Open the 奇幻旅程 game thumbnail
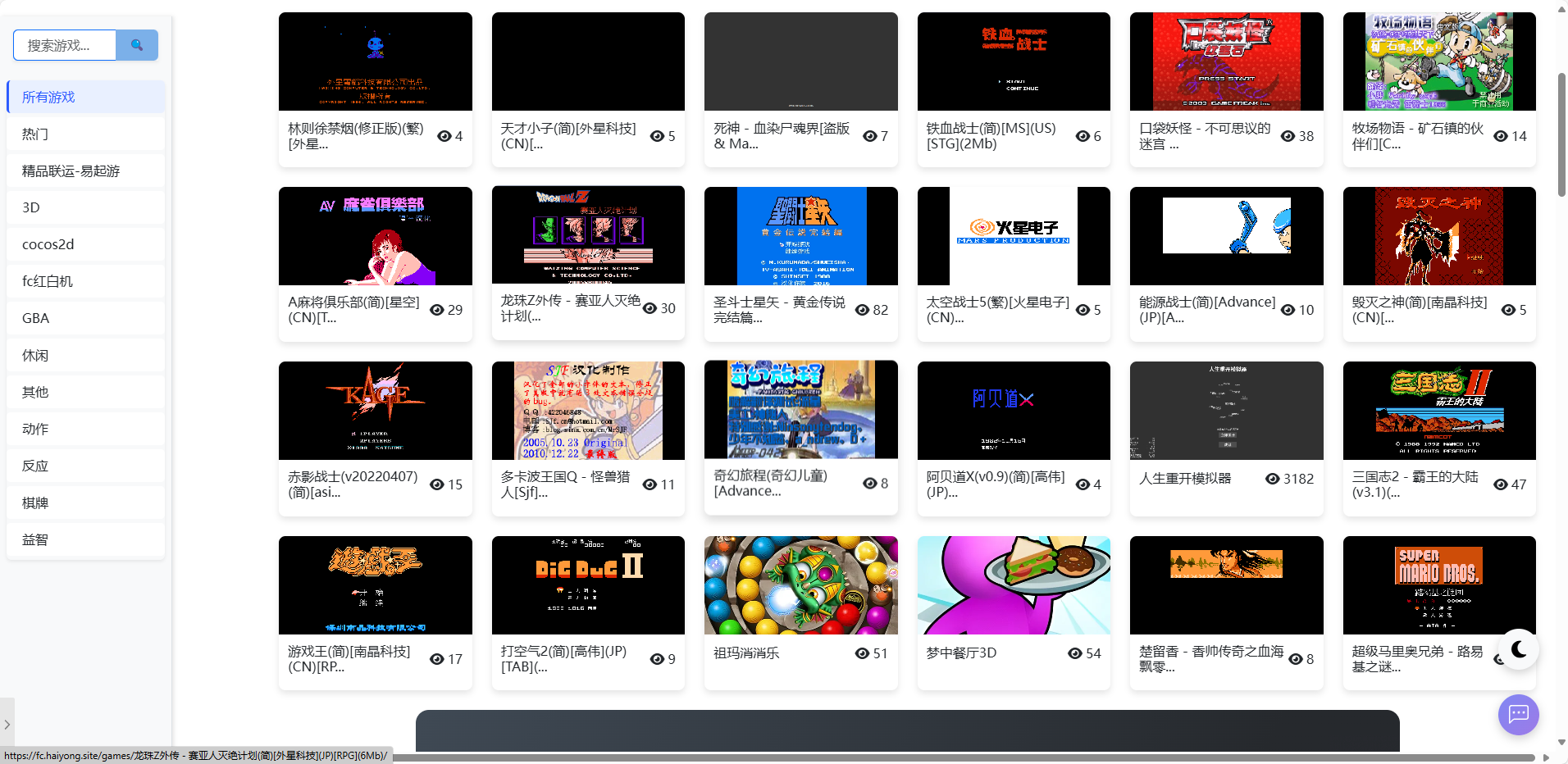Viewport: 1568px width, 764px height. [801, 410]
